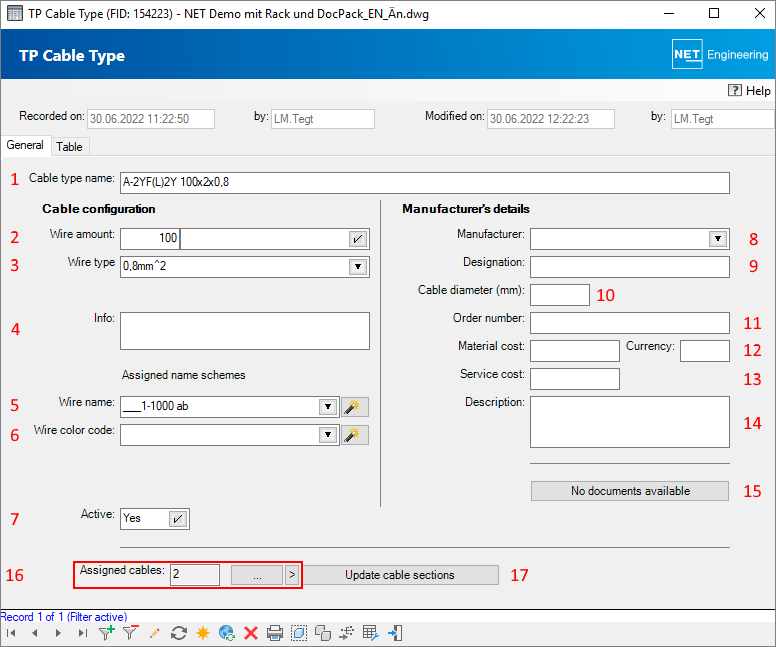Click the Recorded on date field
Screen dimensions: 776x647
pos(151,119)
